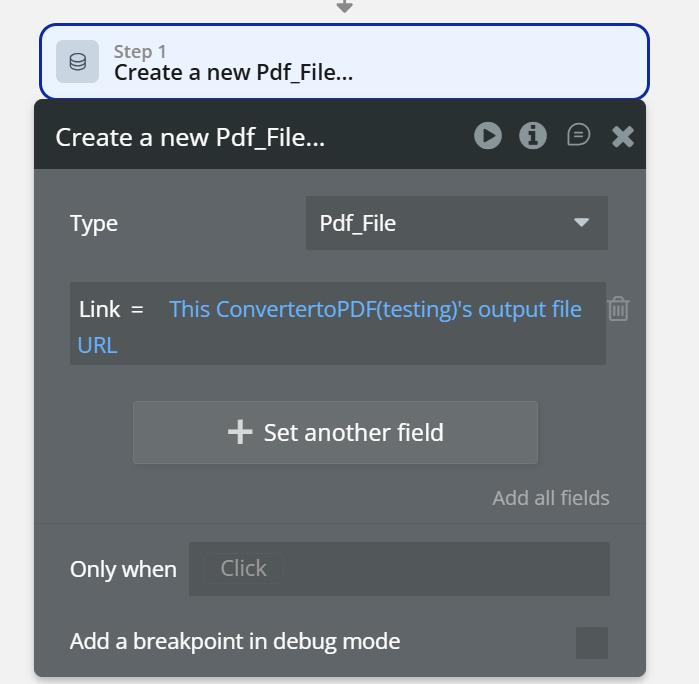Image resolution: width=699 pixels, height=684 pixels.
Task: Edit the ConvertertoPDF output file URL expression
Action: tap(375, 310)
